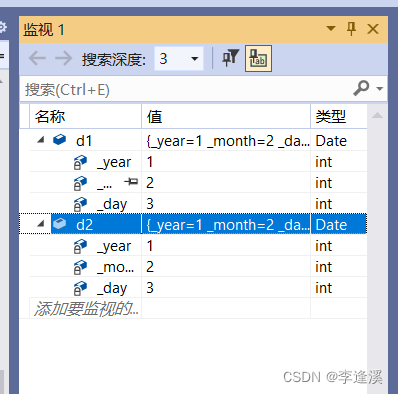Click value 1 of d2's _year
Viewport: 398px width, 394px height.
[x=150, y=246]
